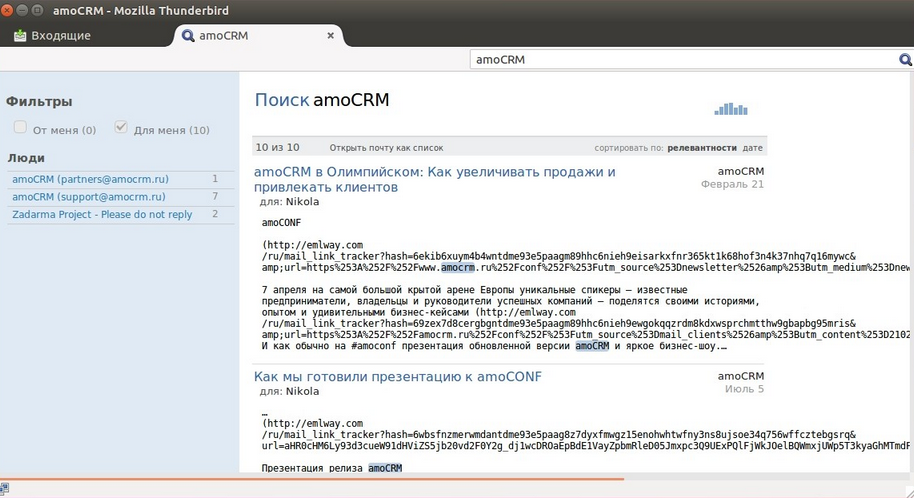Viewport: 914px width, 498px height.
Task: Open message Как мы готовили презентацию к amoCONF
Action: coord(398,377)
